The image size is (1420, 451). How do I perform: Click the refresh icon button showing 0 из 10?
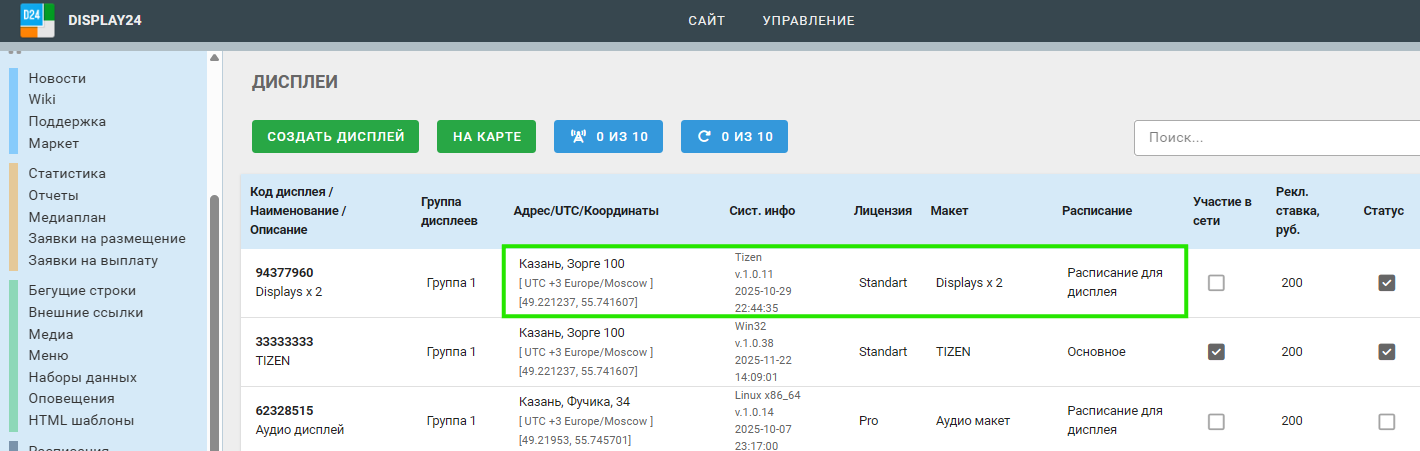click(x=734, y=137)
